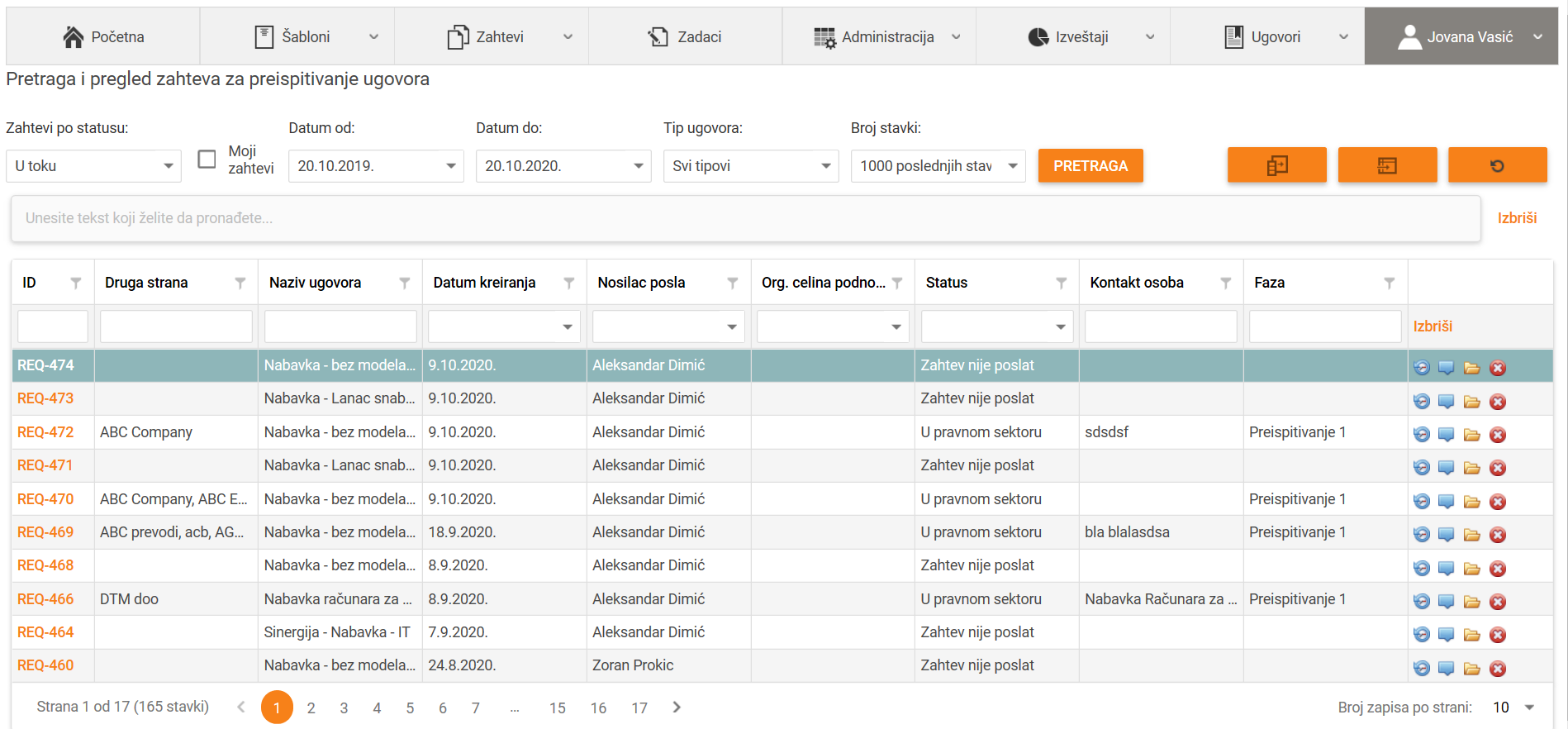Go to page 3 of results
This screenshot has width=1568, height=729.
coord(344,708)
